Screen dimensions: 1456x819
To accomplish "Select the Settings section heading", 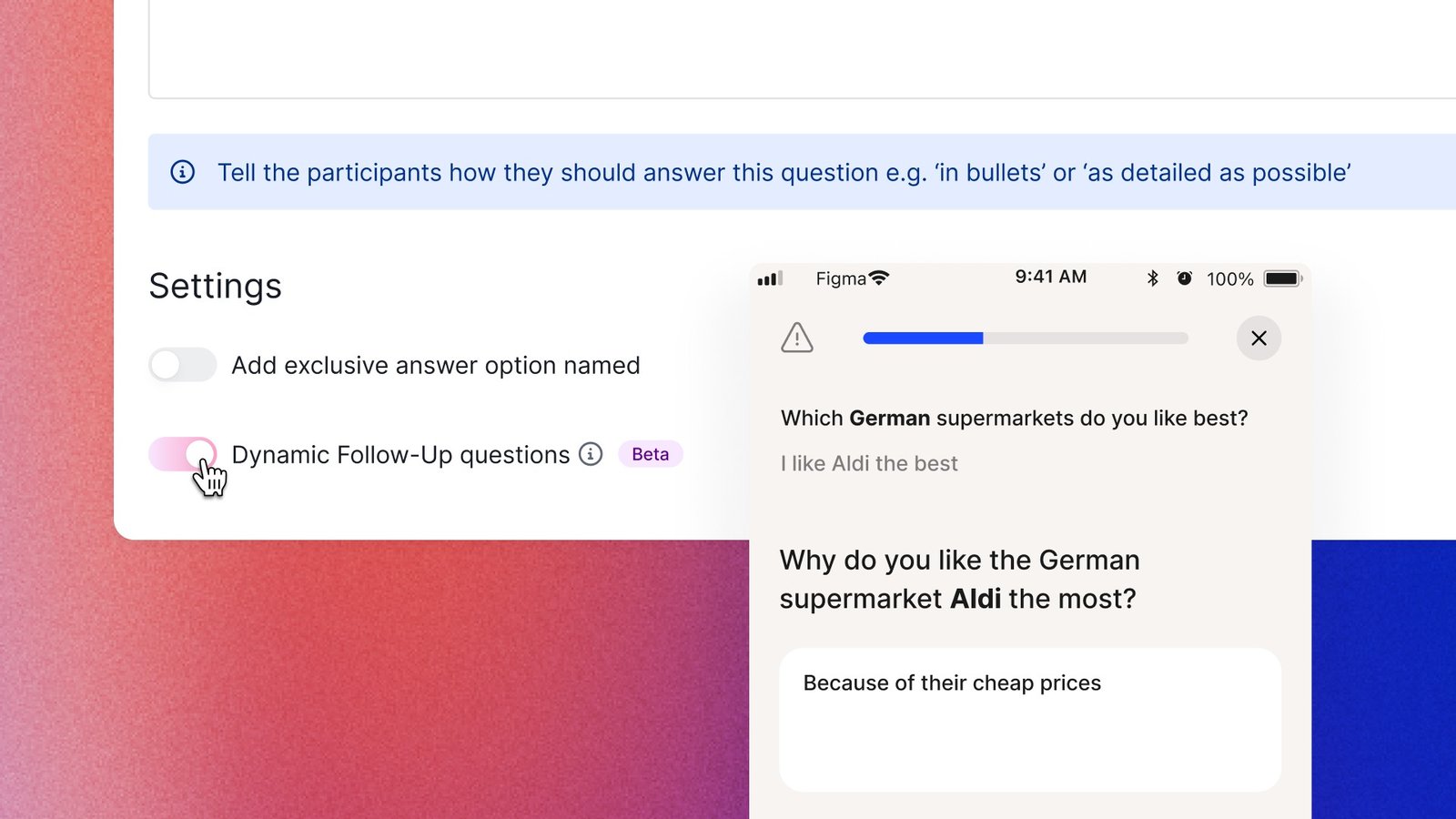I will pos(215,287).
